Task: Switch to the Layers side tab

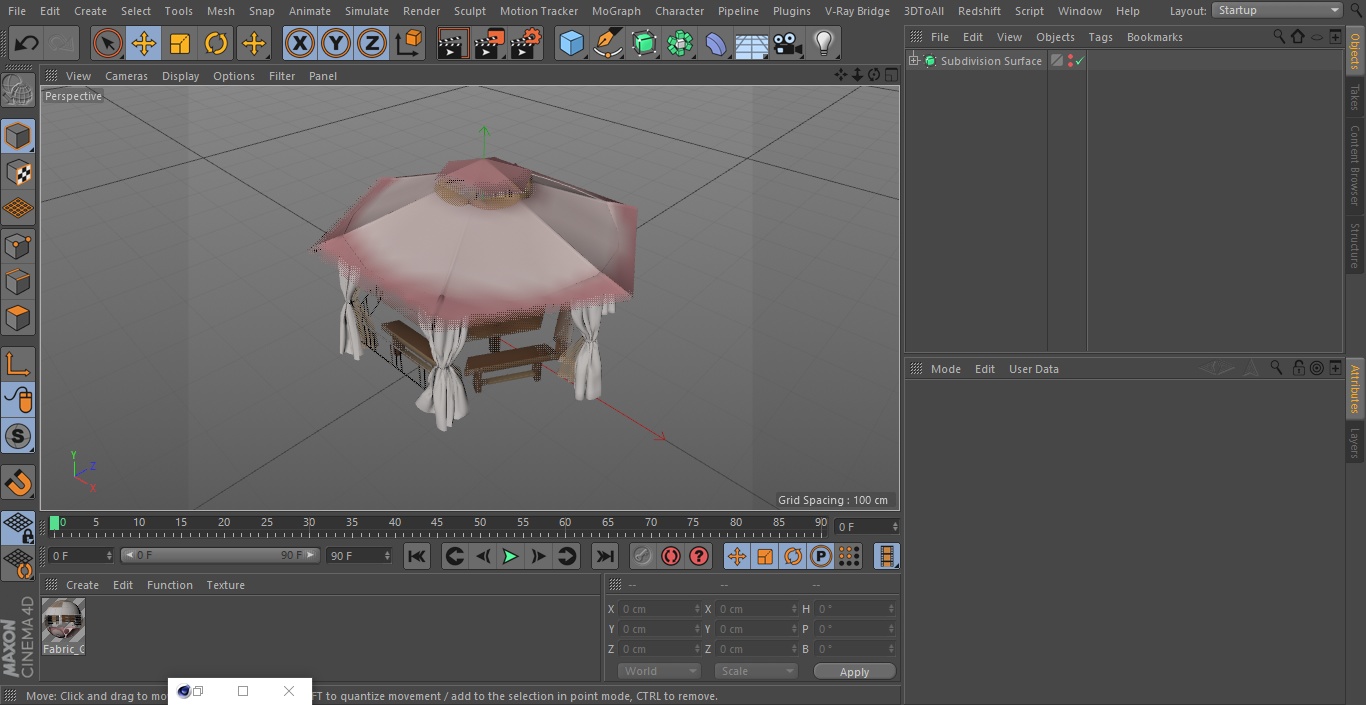Action: pos(1355,443)
